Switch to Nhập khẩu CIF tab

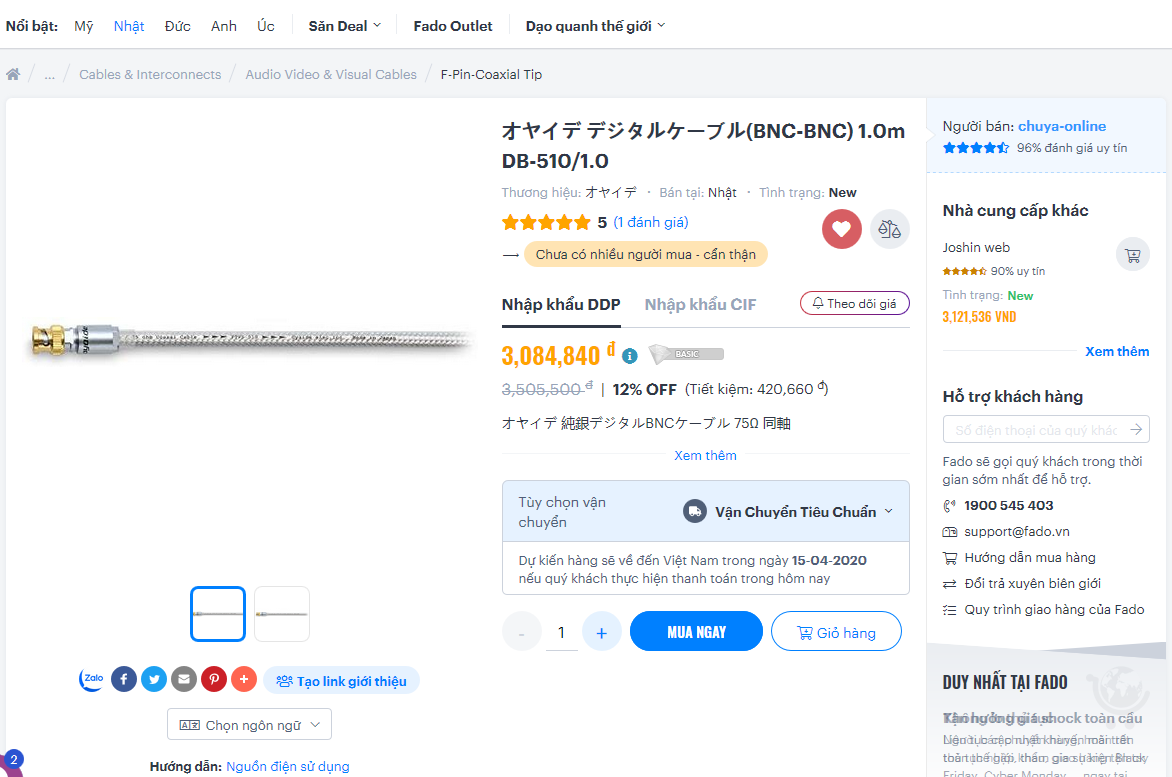[x=700, y=305]
